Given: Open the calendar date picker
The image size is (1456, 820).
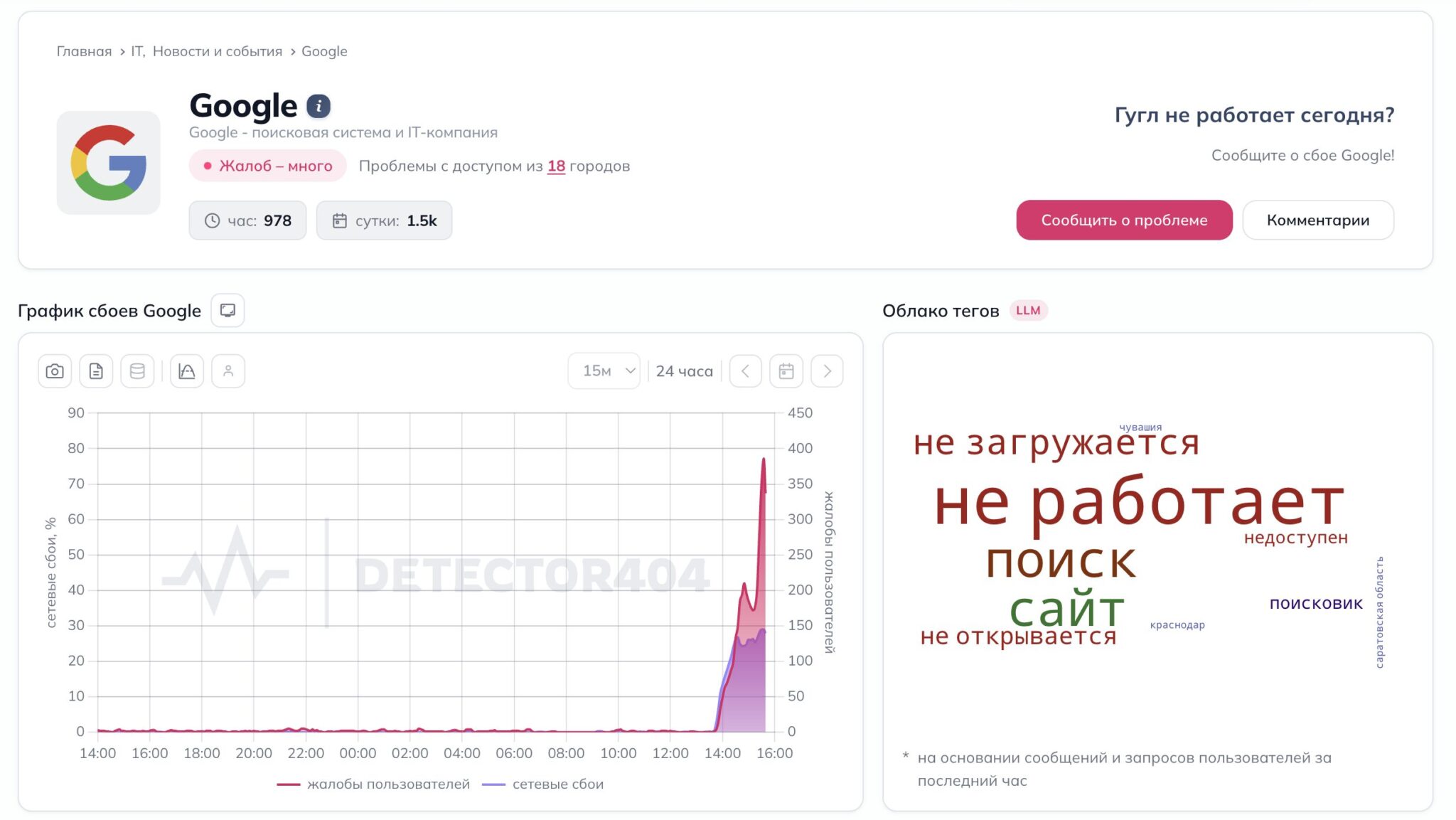Looking at the screenshot, I should (x=786, y=371).
